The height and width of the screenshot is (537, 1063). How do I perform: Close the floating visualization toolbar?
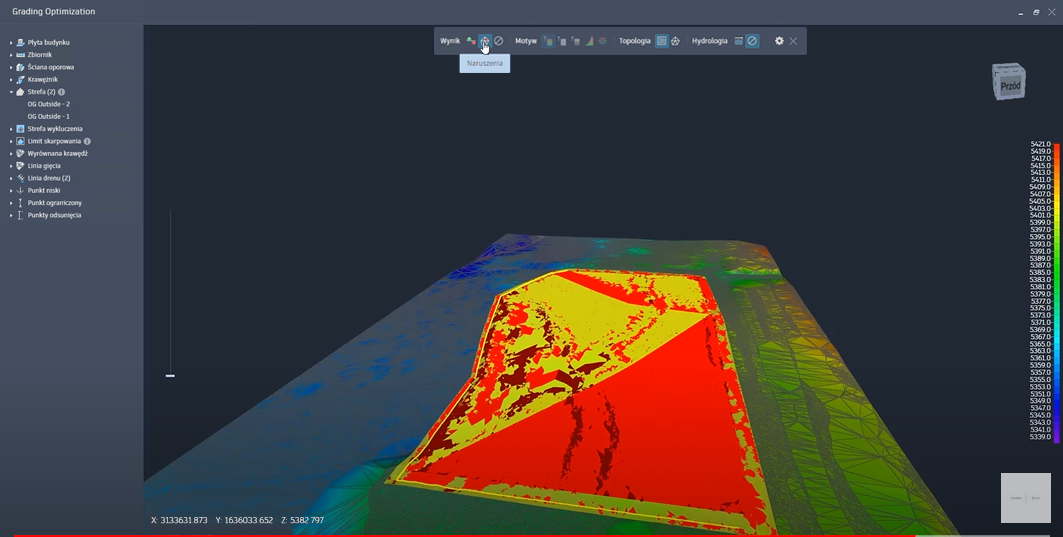pos(793,41)
